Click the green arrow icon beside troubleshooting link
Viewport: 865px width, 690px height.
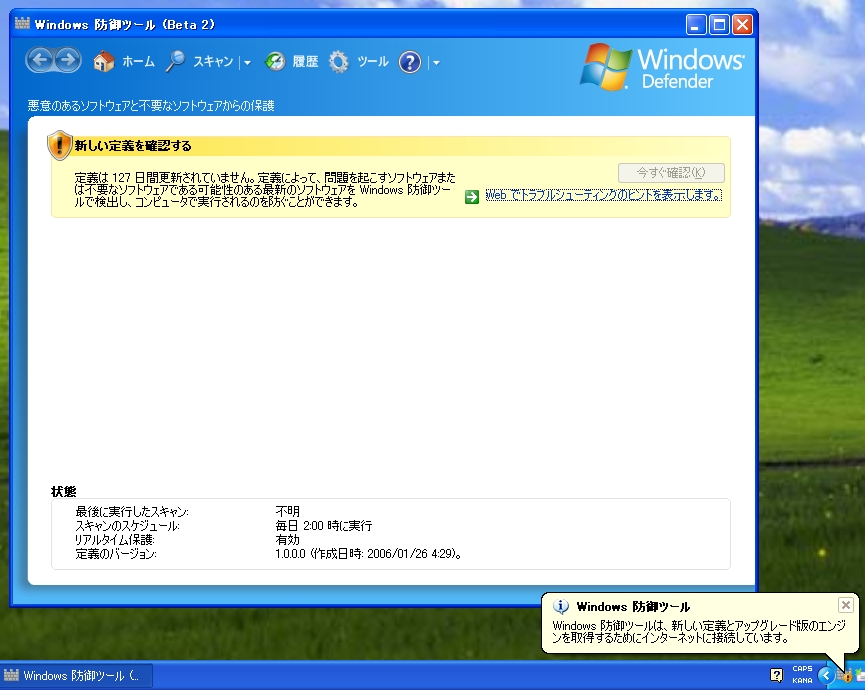coord(472,196)
